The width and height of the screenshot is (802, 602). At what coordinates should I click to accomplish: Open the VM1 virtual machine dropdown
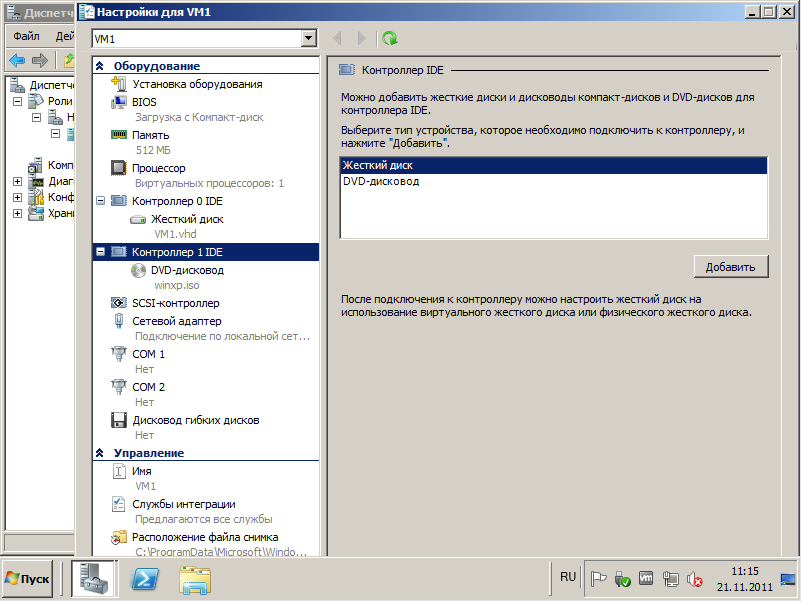pyautogui.click(x=308, y=38)
